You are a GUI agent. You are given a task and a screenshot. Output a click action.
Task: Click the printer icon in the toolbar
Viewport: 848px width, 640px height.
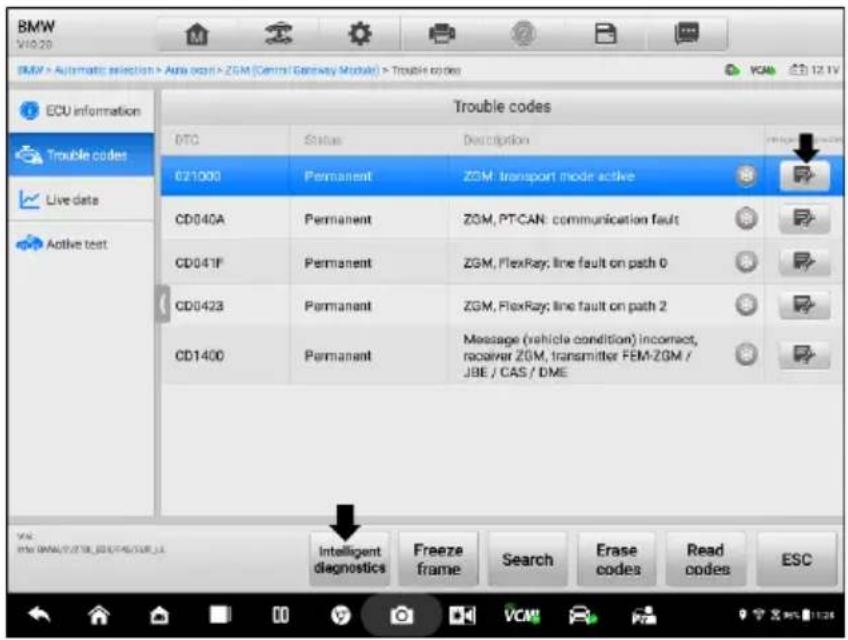pos(442,34)
